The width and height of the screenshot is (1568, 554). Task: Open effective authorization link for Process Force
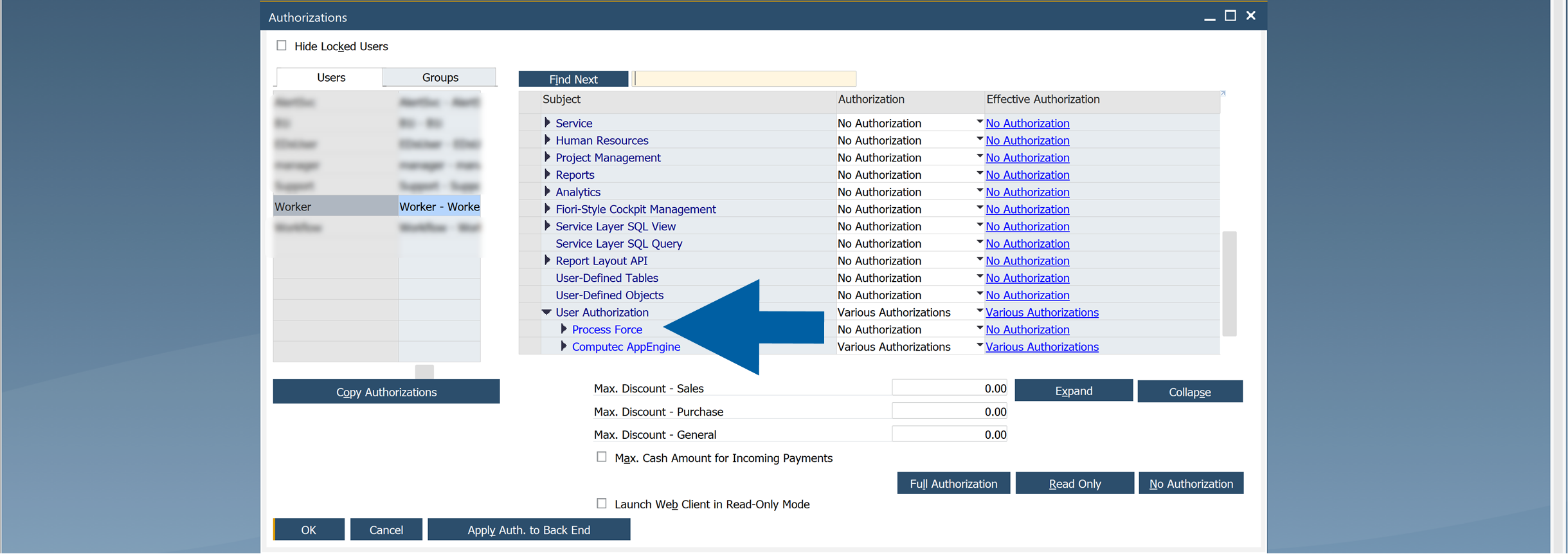click(x=1027, y=329)
